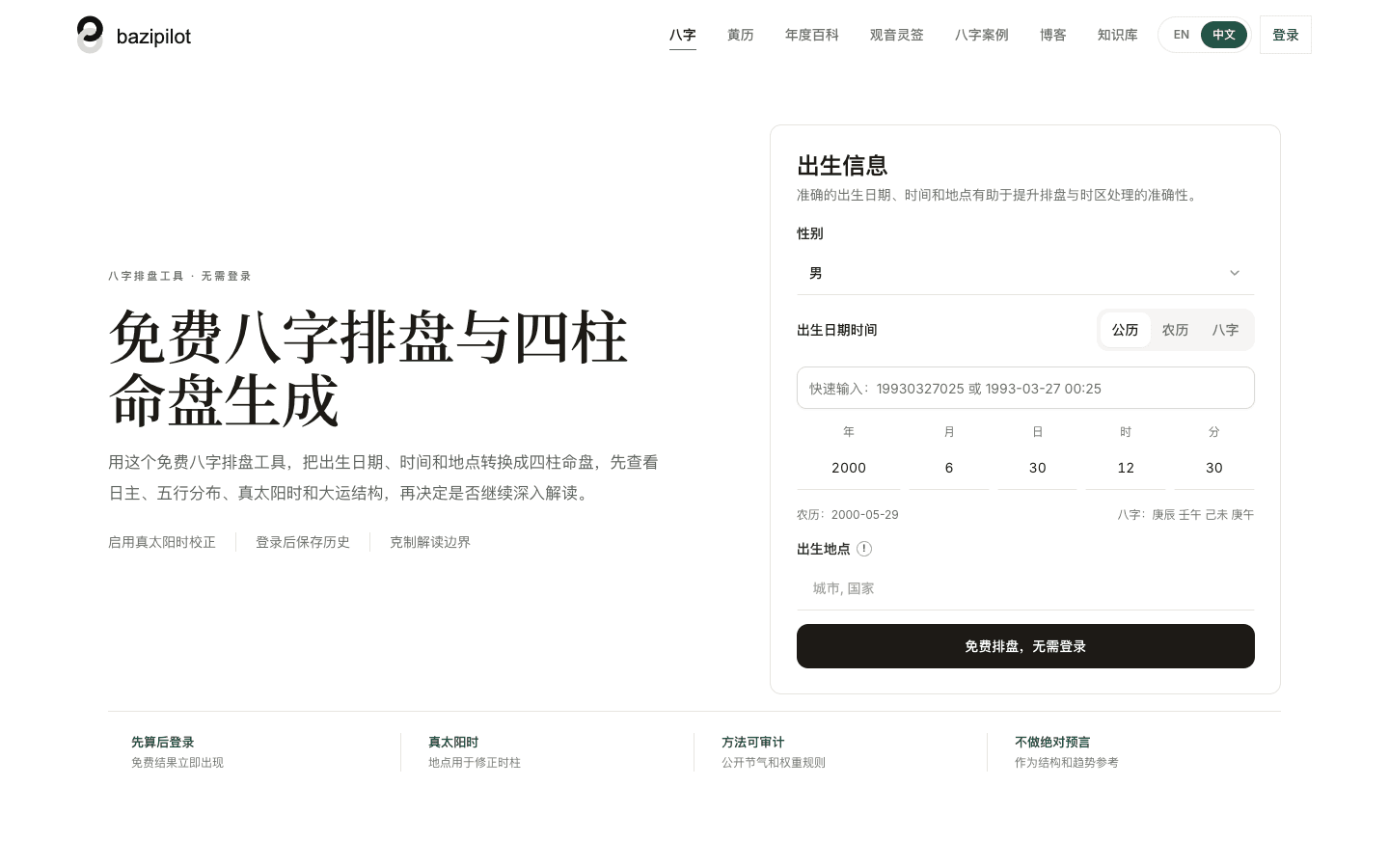
Task: Click the 启用真太阳时校正 text
Action: click(162, 542)
